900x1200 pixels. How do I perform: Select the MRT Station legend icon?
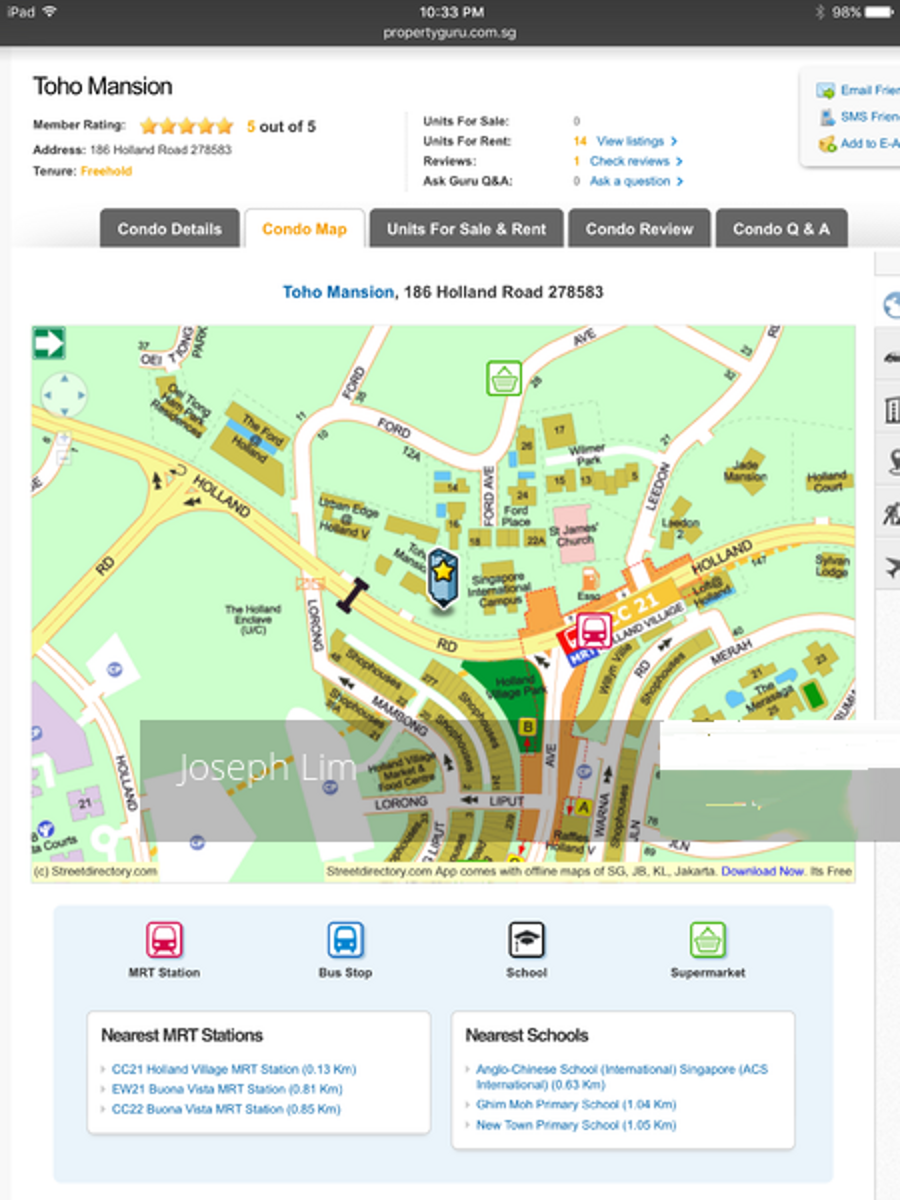point(164,941)
